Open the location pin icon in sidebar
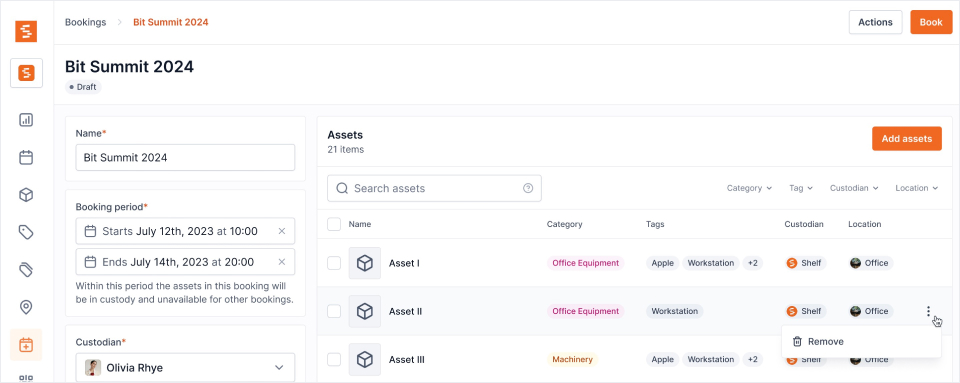The width and height of the screenshot is (960, 383). click(26, 307)
